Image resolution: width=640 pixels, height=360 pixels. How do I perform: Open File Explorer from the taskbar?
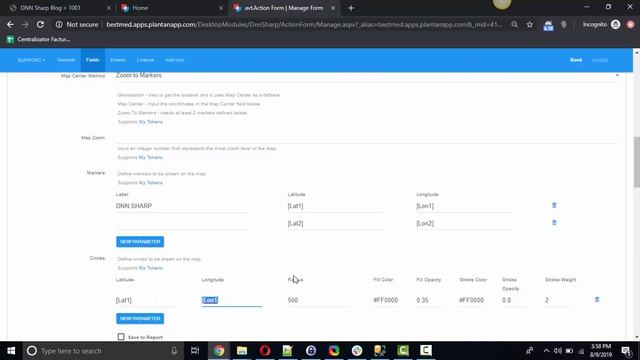pyautogui.click(x=242, y=351)
